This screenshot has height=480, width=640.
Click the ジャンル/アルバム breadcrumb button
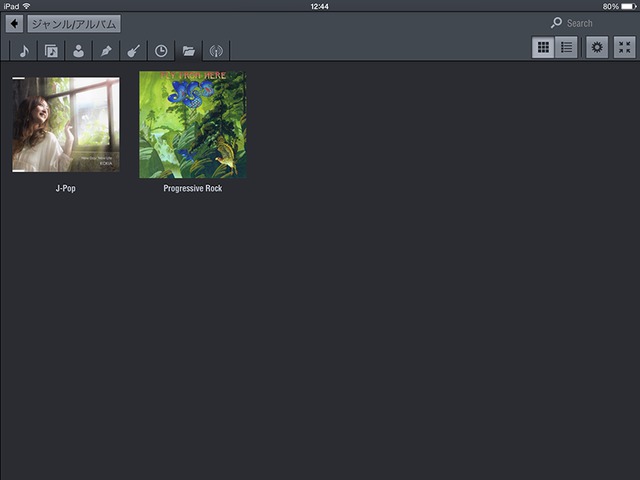[74, 24]
